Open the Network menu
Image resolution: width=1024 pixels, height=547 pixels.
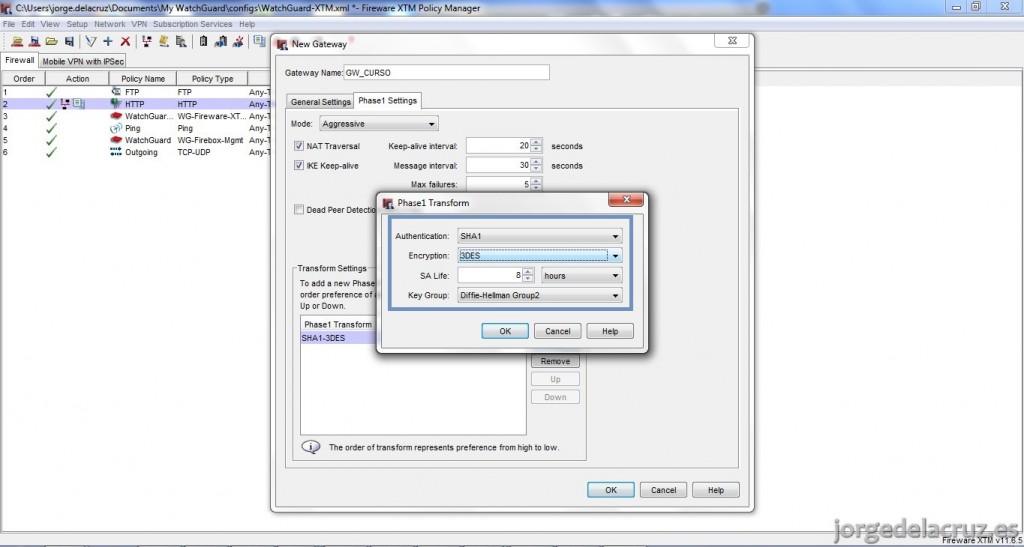(x=110, y=24)
